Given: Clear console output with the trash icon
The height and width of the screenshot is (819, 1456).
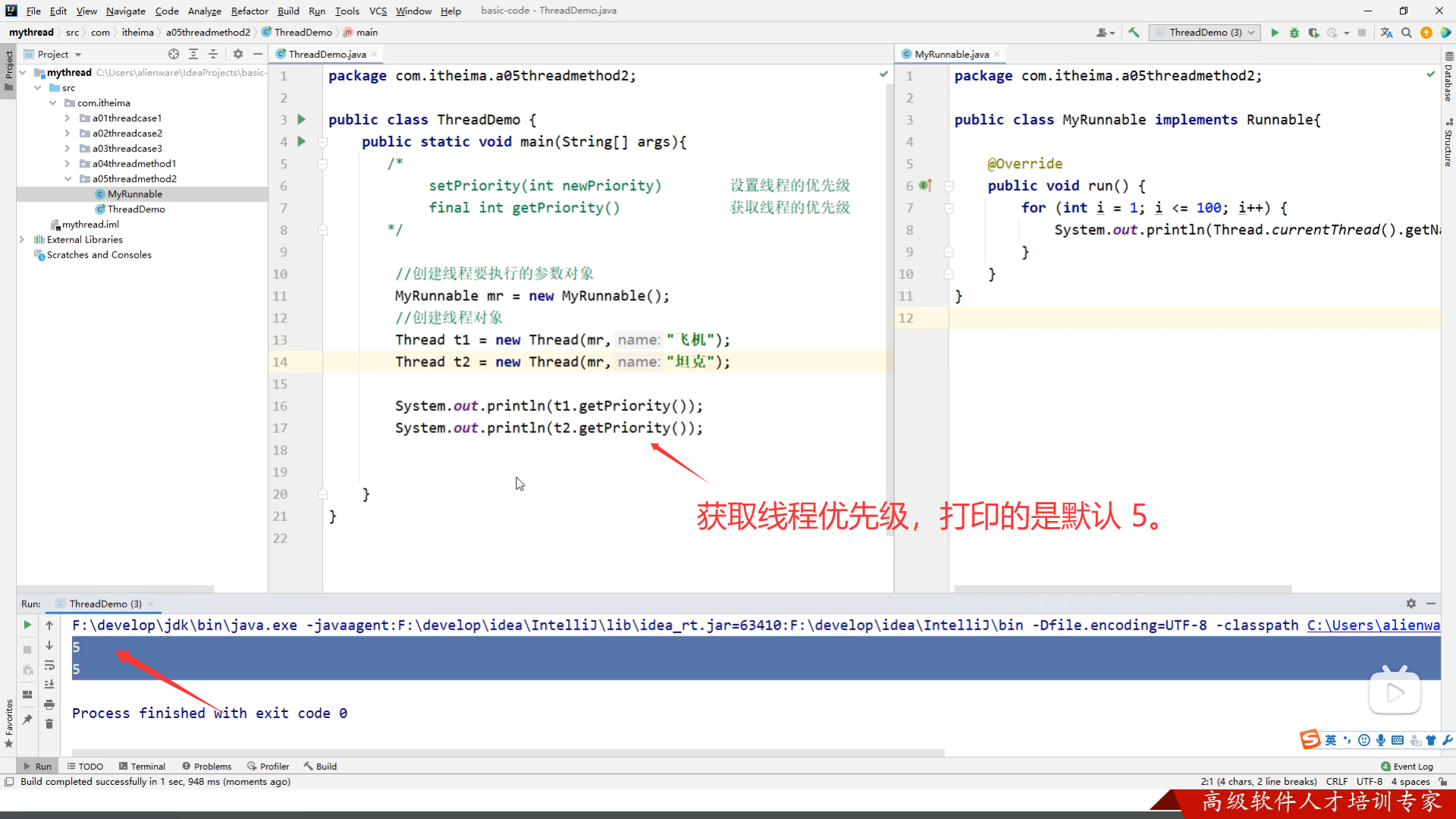Looking at the screenshot, I should pyautogui.click(x=49, y=724).
